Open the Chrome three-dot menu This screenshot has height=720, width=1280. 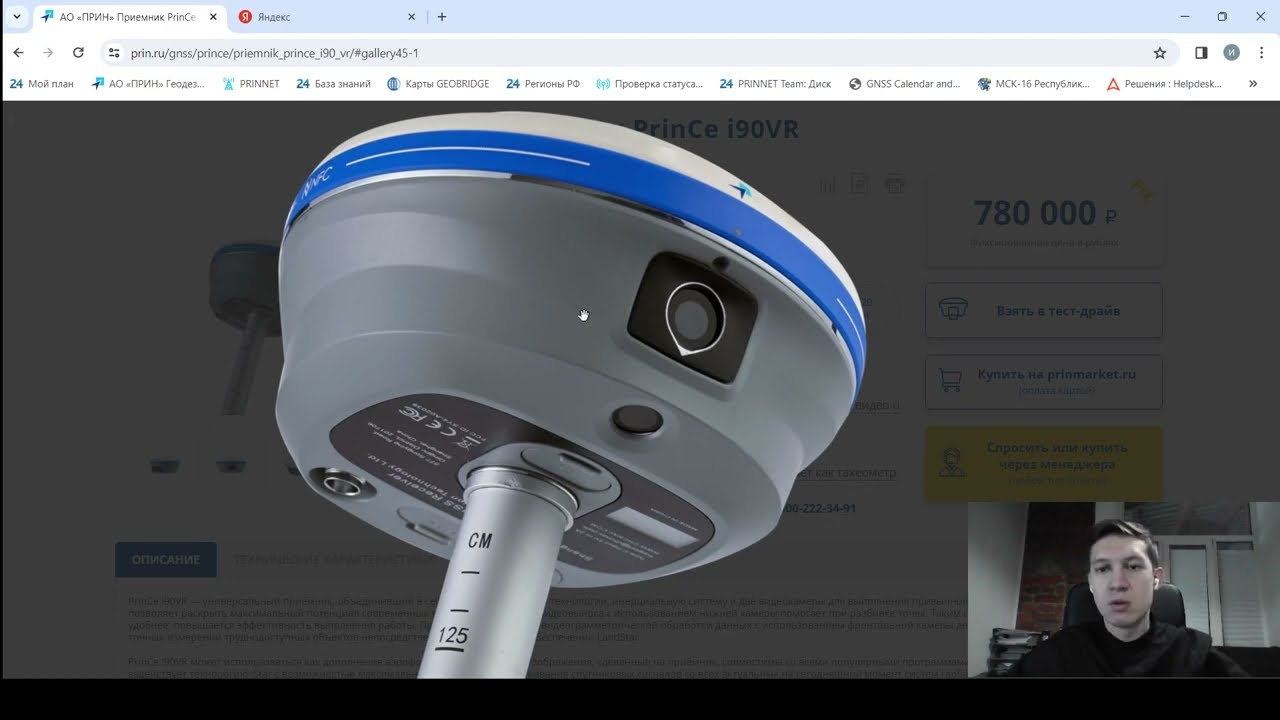(x=1262, y=53)
